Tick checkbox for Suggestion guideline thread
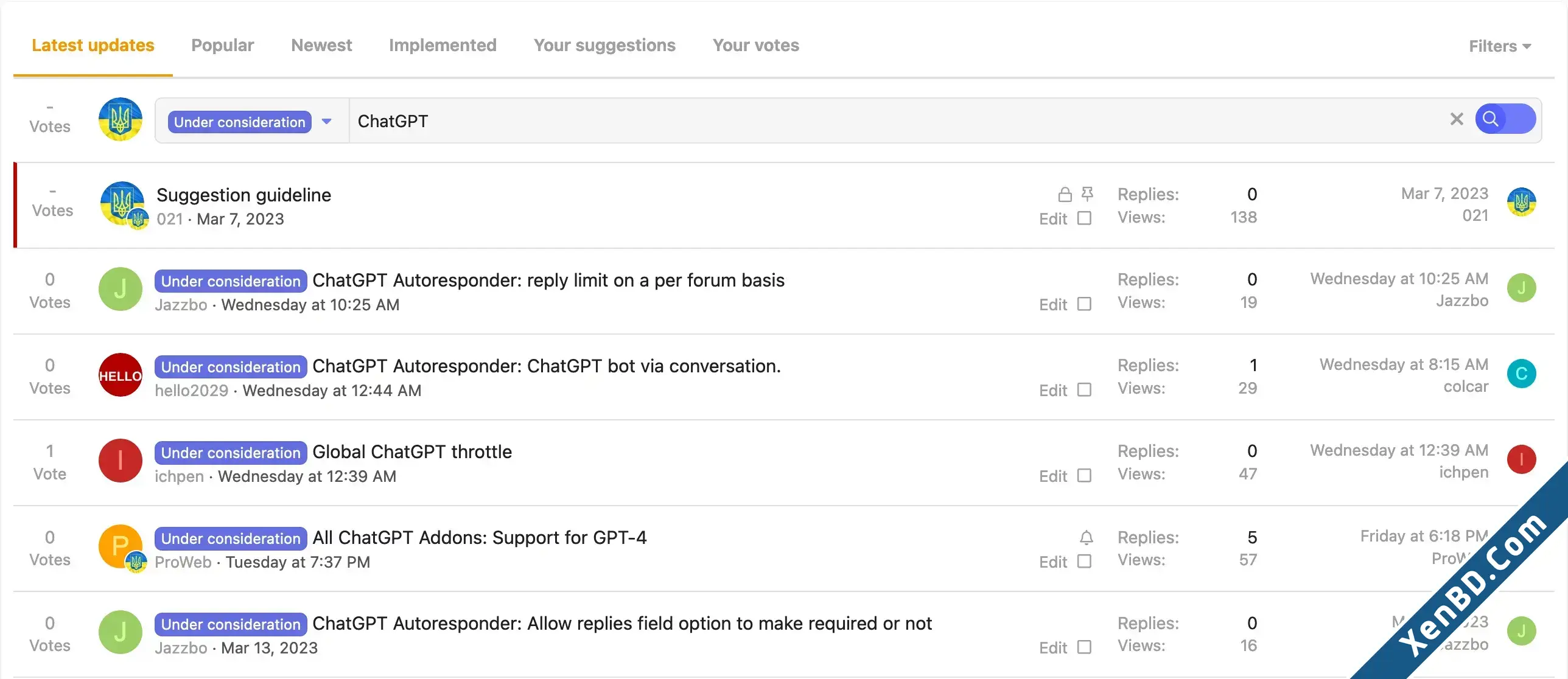The image size is (1568, 679). click(1084, 218)
